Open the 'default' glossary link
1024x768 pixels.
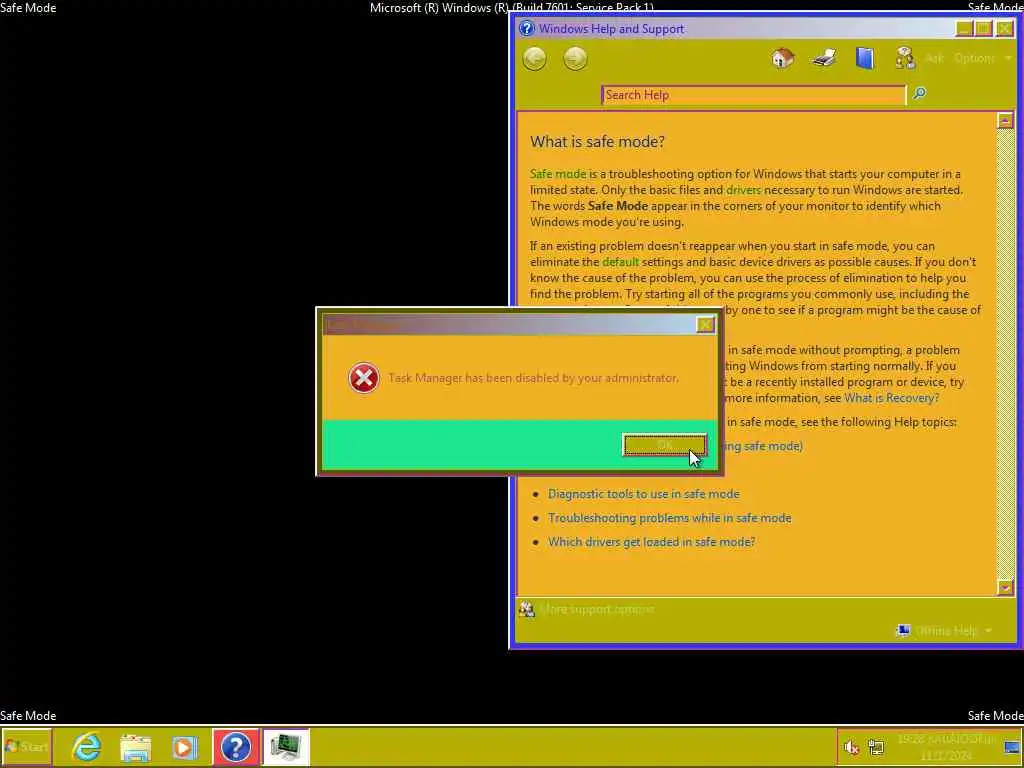(x=620, y=262)
